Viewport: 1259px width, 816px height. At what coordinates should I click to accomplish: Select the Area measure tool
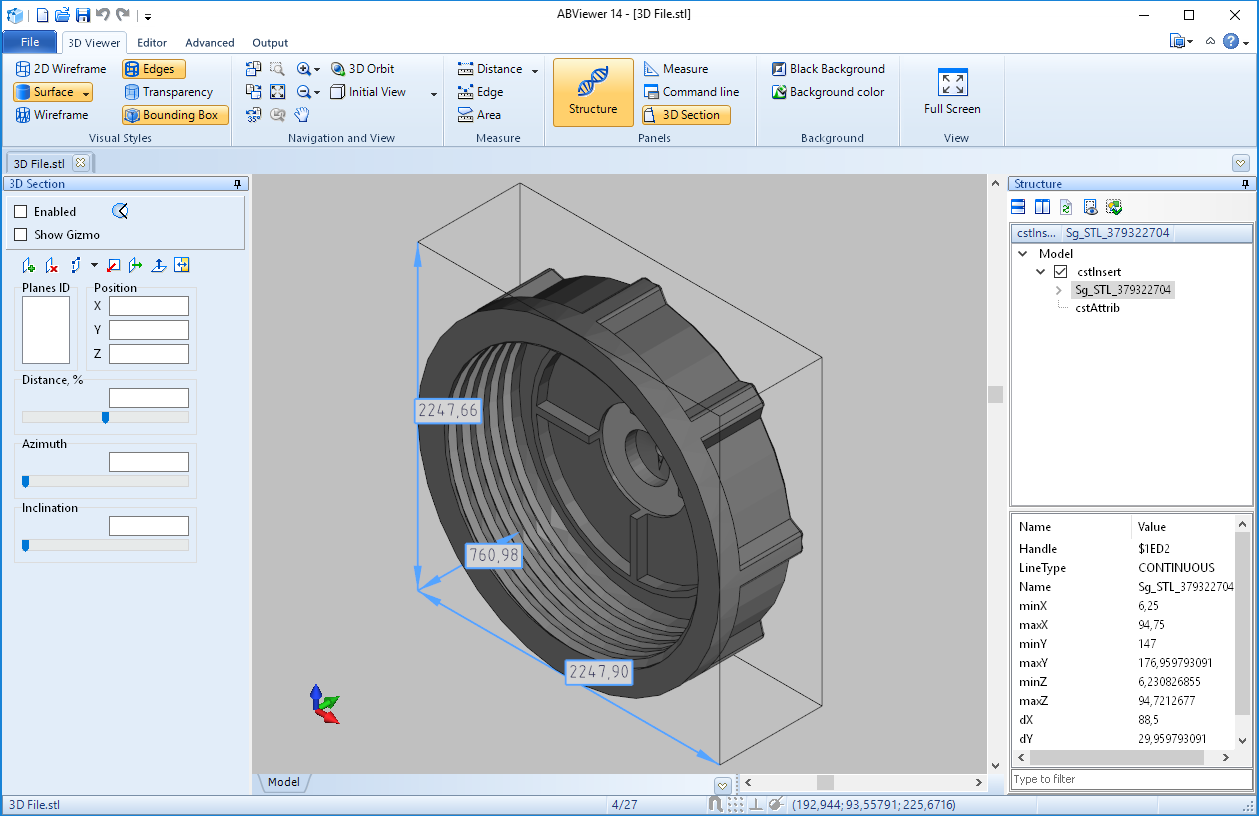point(479,115)
